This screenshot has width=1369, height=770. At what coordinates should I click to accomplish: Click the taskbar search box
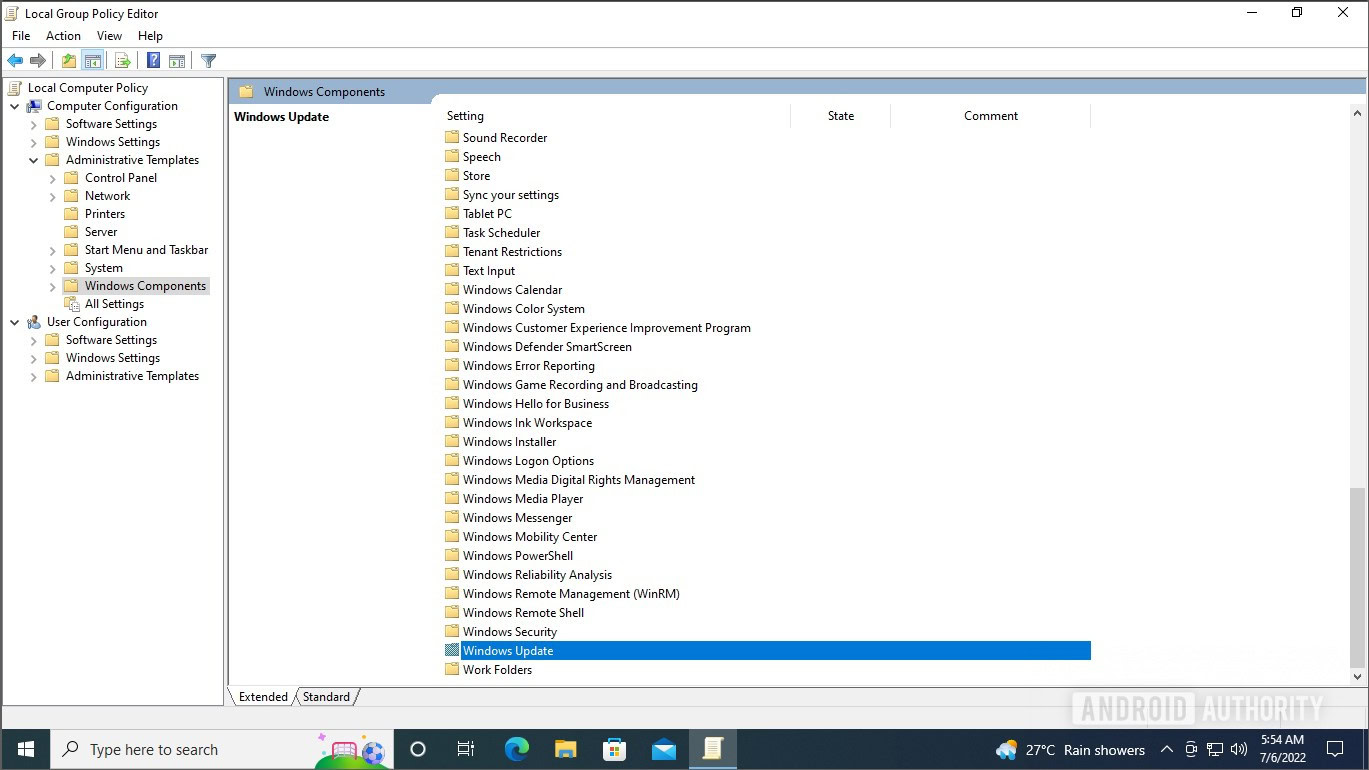pyautogui.click(x=222, y=749)
